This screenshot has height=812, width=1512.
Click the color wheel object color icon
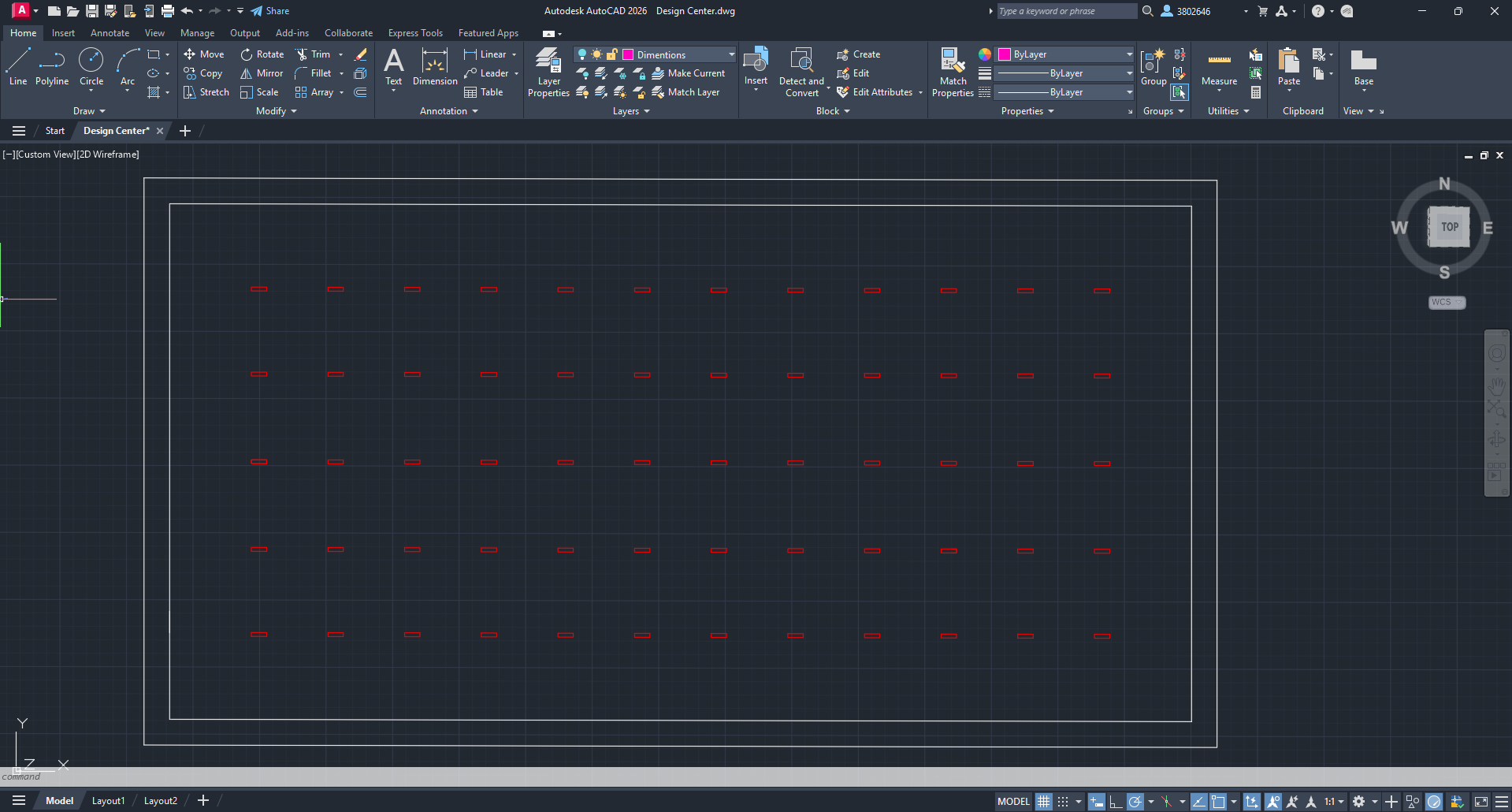pos(985,54)
